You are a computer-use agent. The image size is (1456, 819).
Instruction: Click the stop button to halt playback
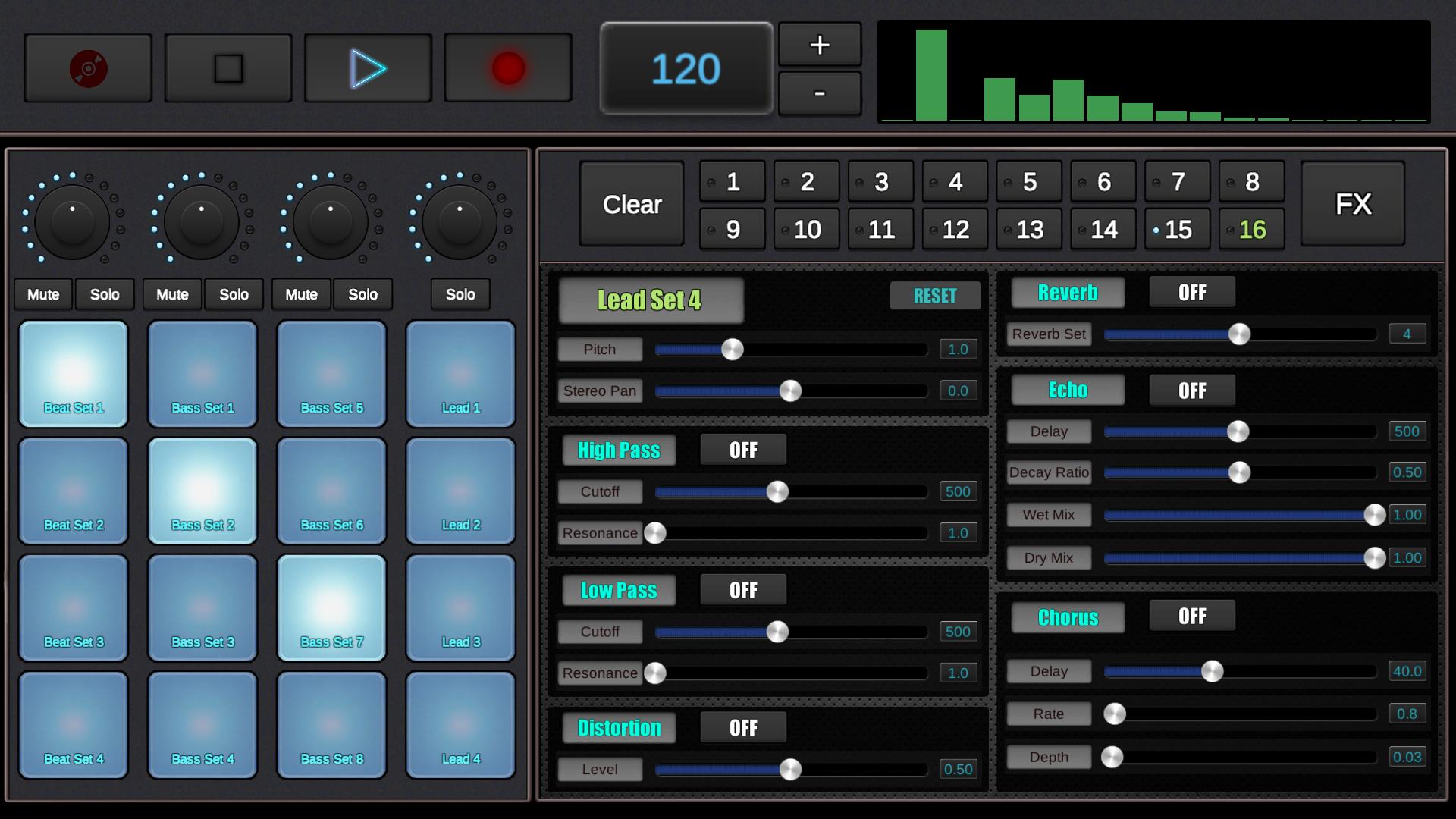tap(228, 68)
